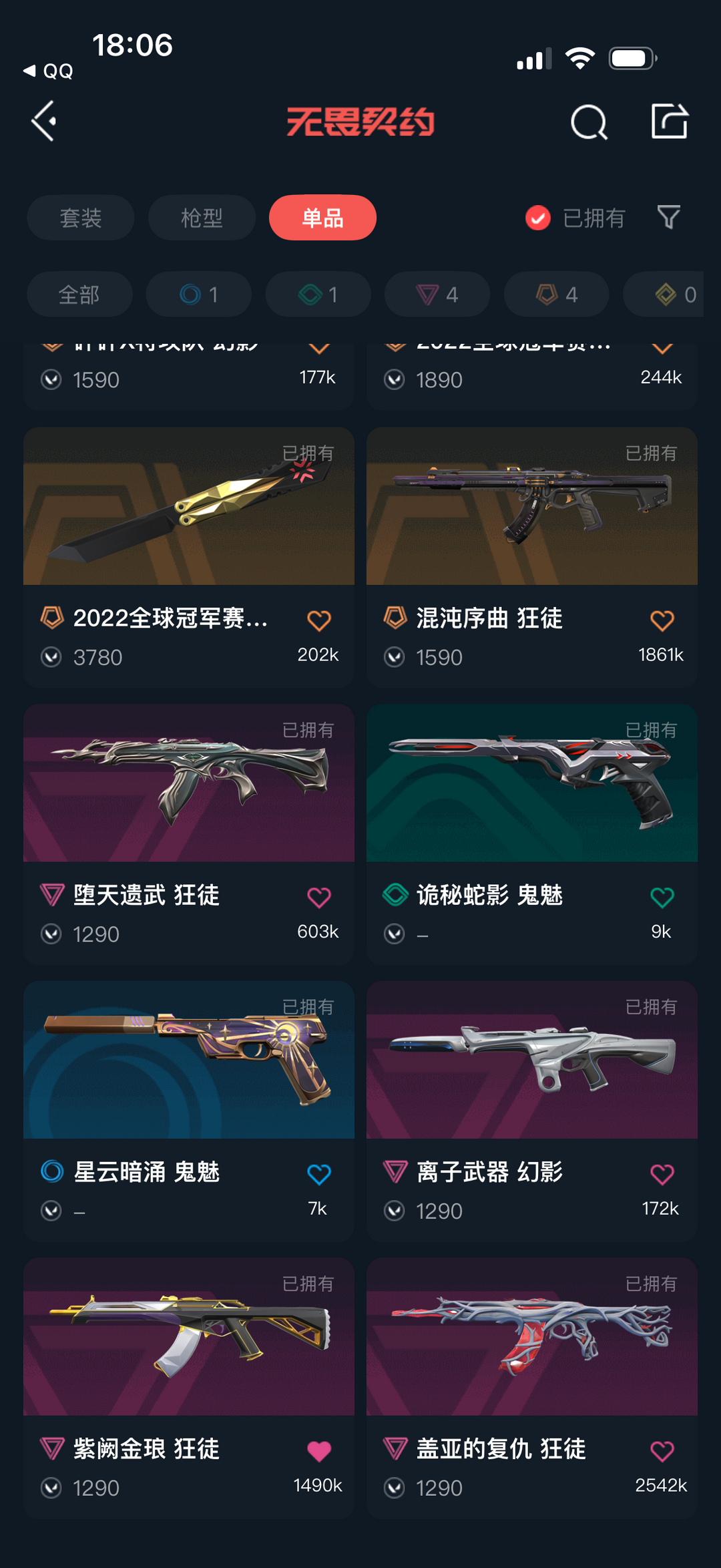Viewport: 721px width, 1568px height.
Task: Toggle heart on 星云暗涌 鬼魅
Action: 319,1174
